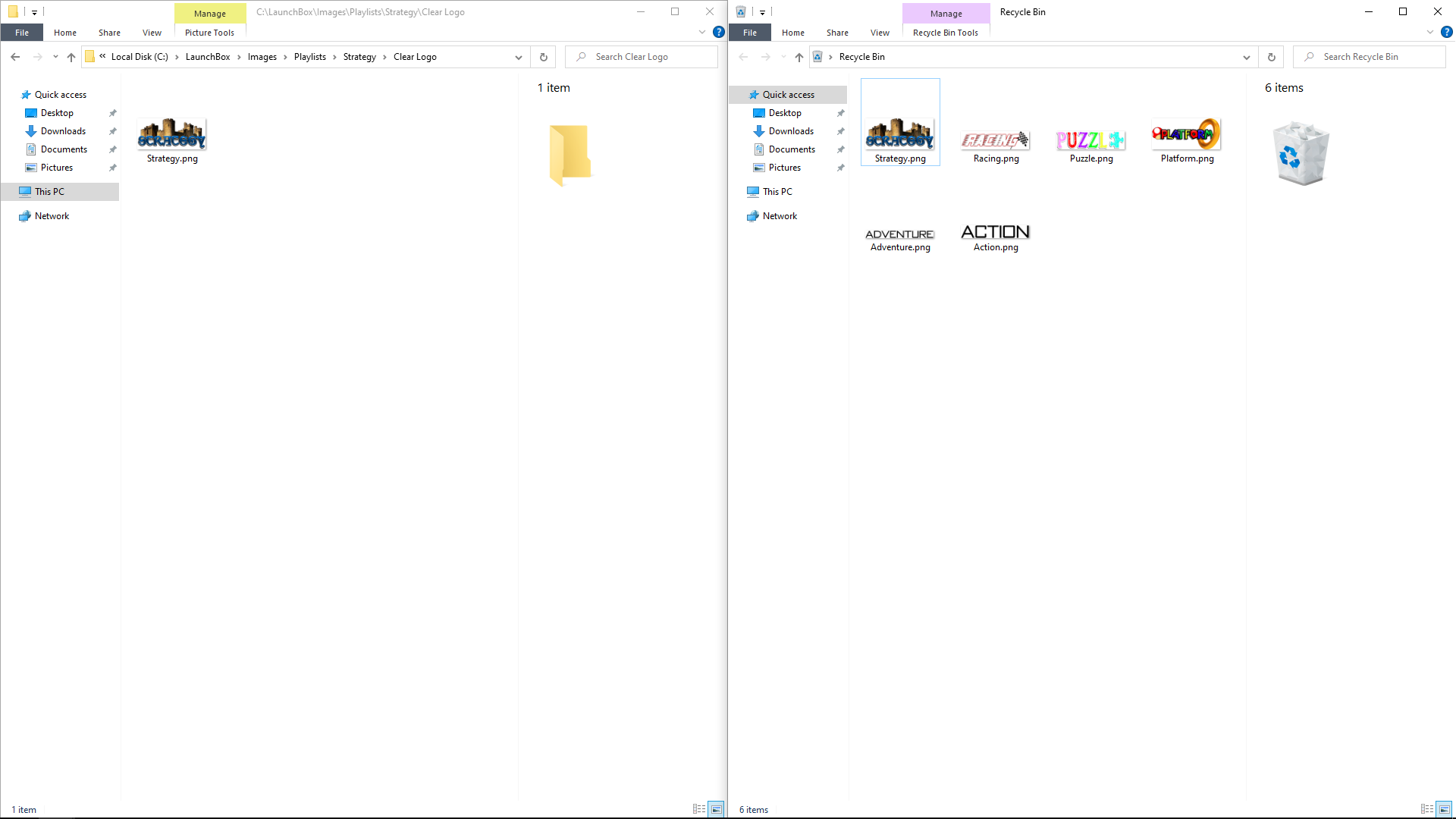Go up one level from Clear Logo folder
The width and height of the screenshot is (1456, 819).
(x=71, y=57)
